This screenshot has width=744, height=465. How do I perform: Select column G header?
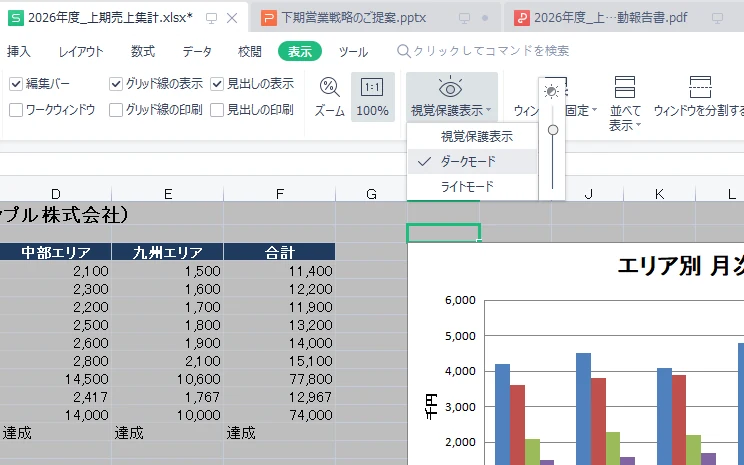[372, 194]
